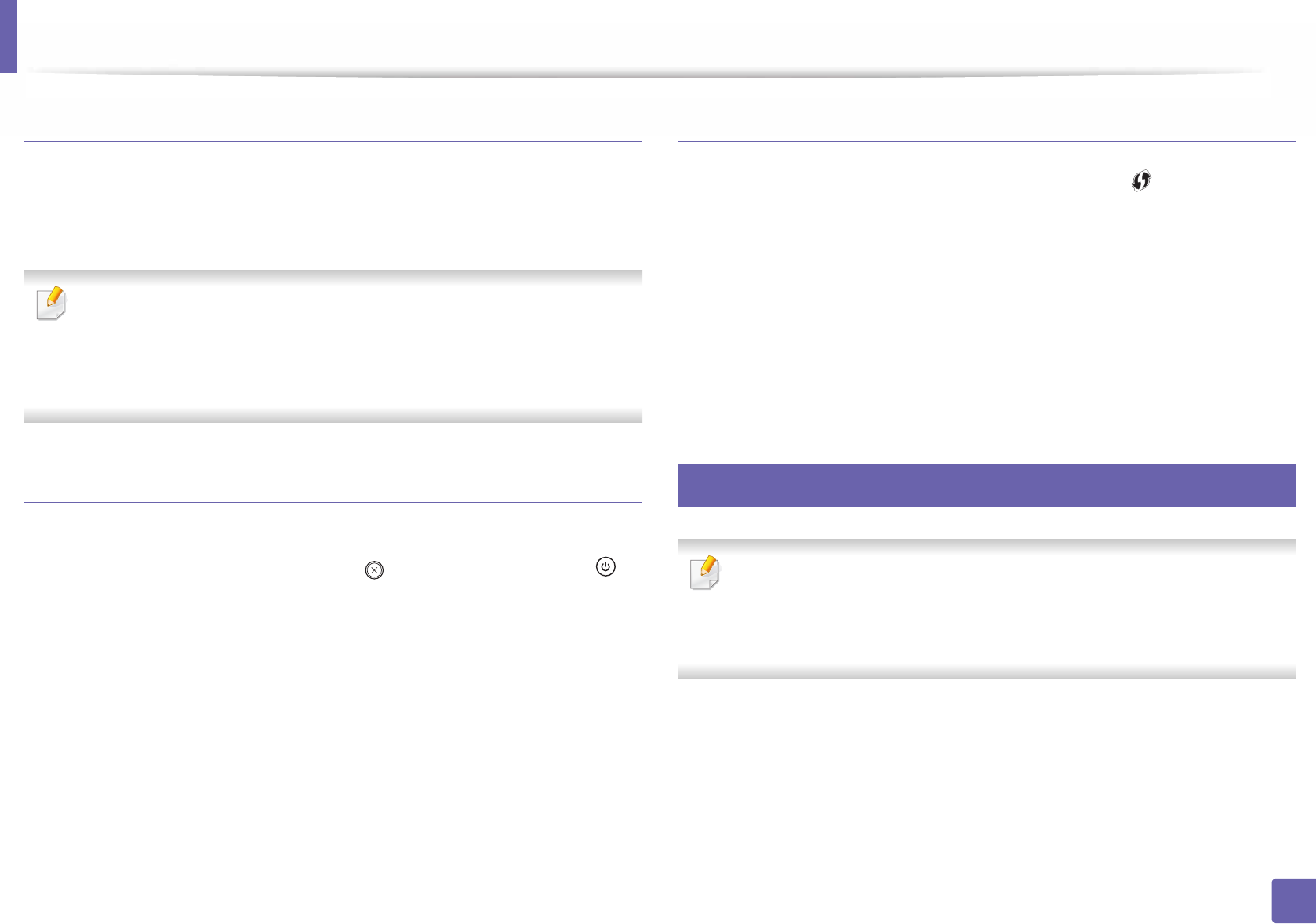Click the Cancel circled X icon

click(374, 570)
